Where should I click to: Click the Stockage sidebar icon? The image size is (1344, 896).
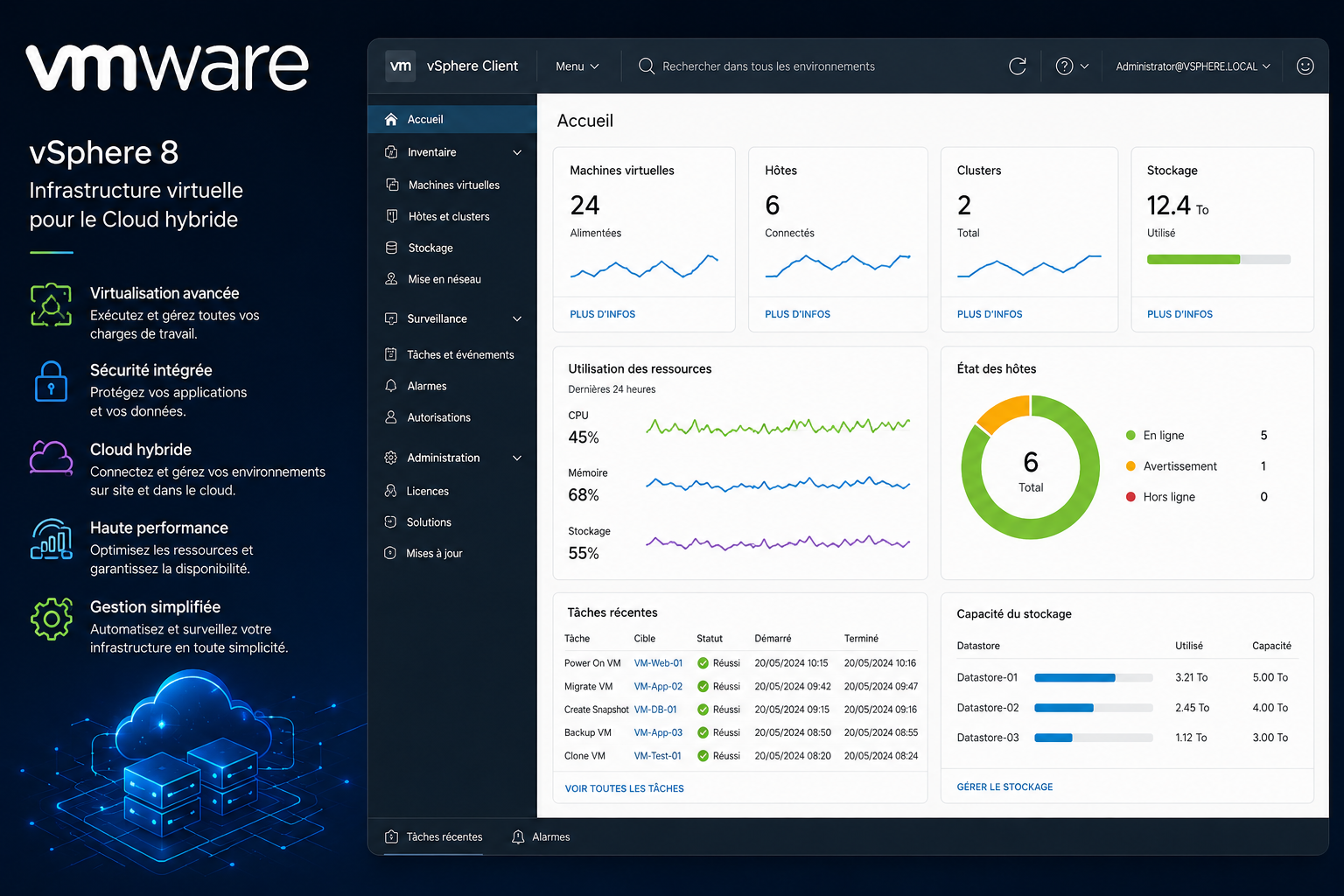[392, 248]
